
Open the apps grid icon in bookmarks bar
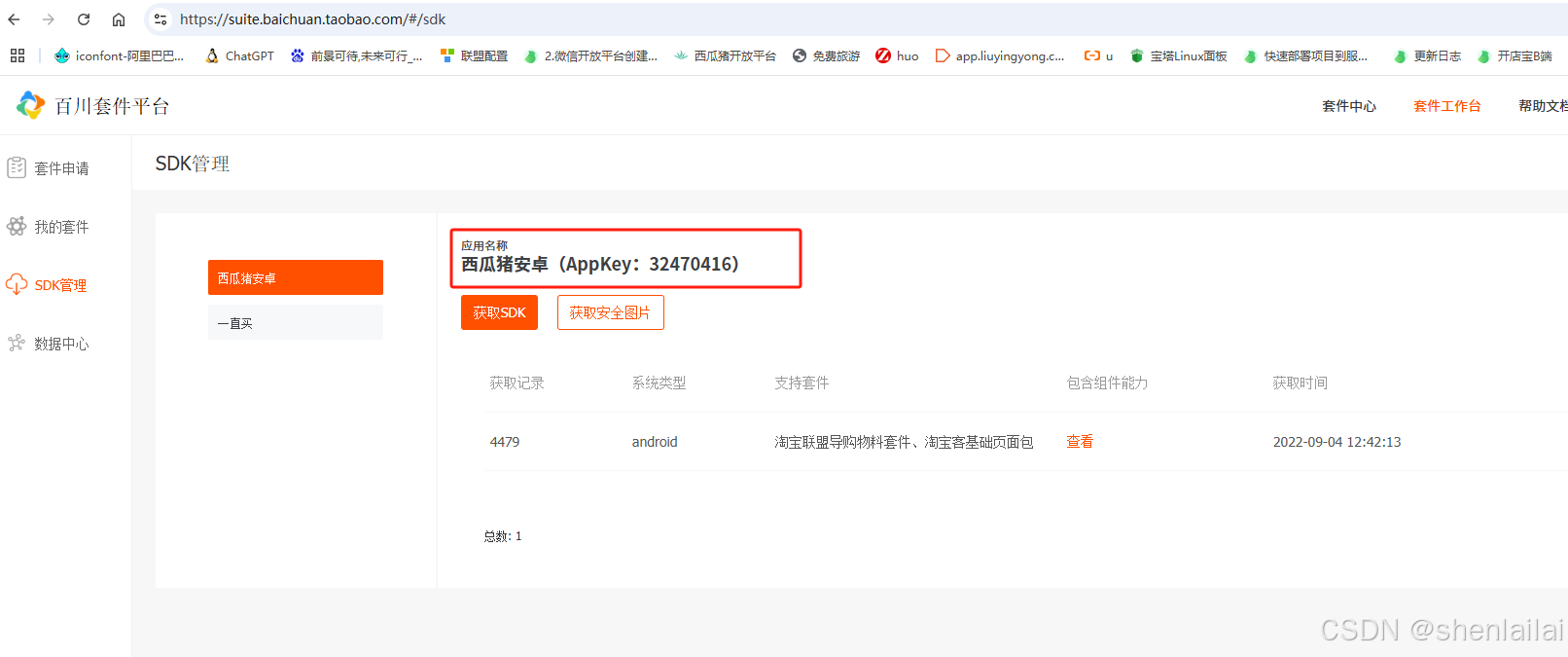(18, 55)
